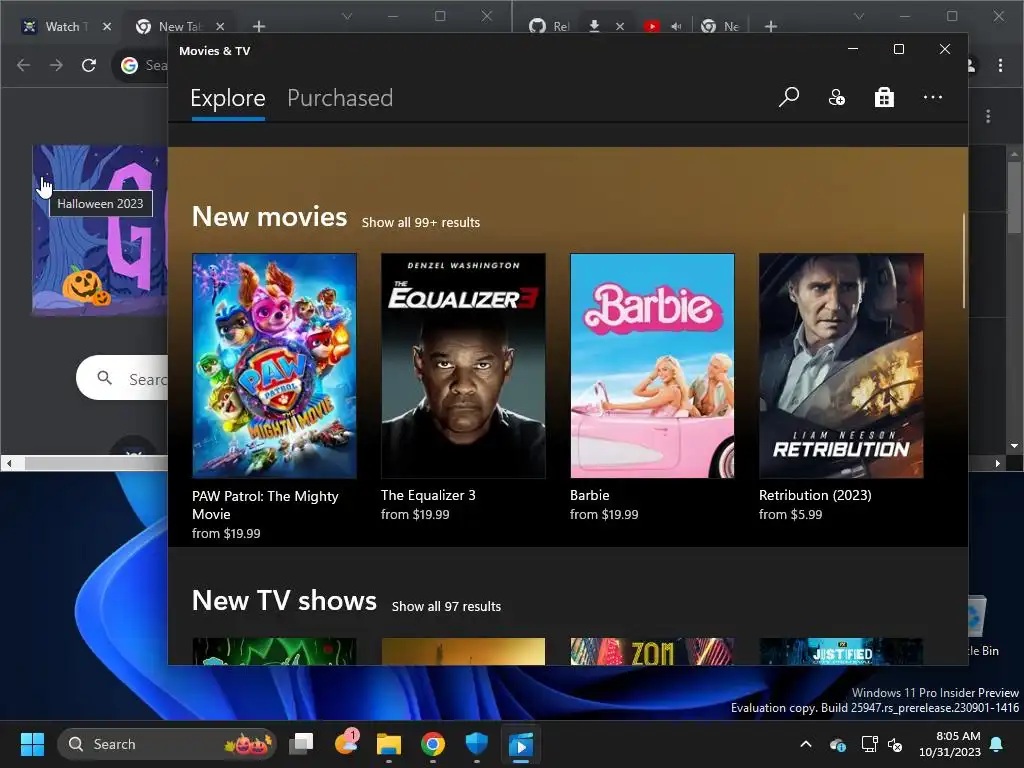Open the PAW Patrol movie poster
Screen dimensions: 1024x768
tap(274, 366)
